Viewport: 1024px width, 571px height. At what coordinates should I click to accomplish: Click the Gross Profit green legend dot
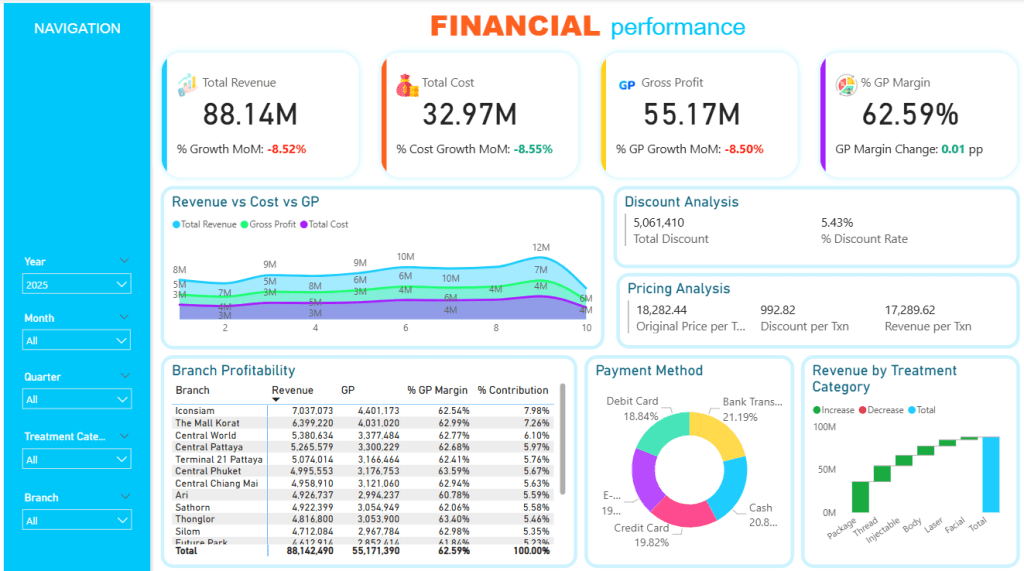coord(245,225)
